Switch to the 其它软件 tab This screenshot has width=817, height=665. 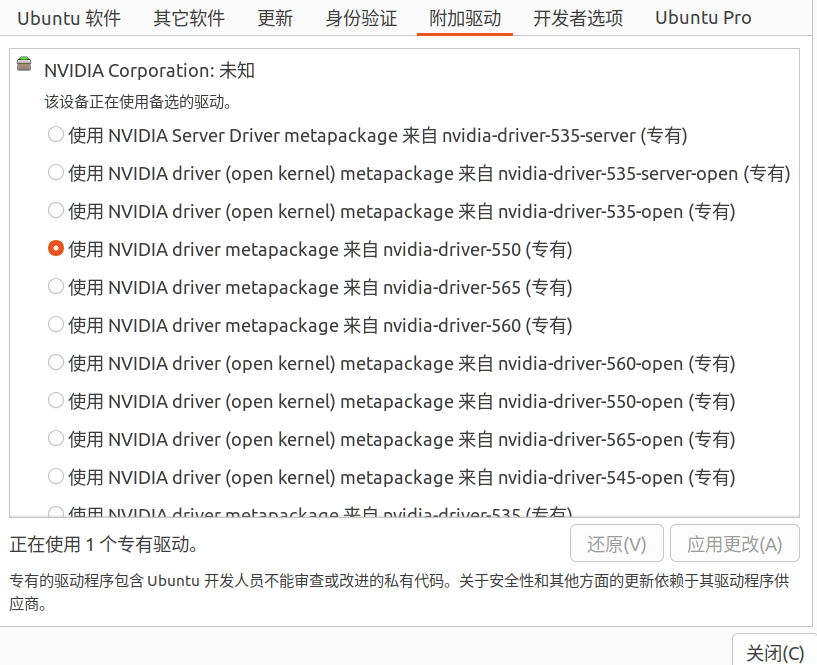pos(189,18)
